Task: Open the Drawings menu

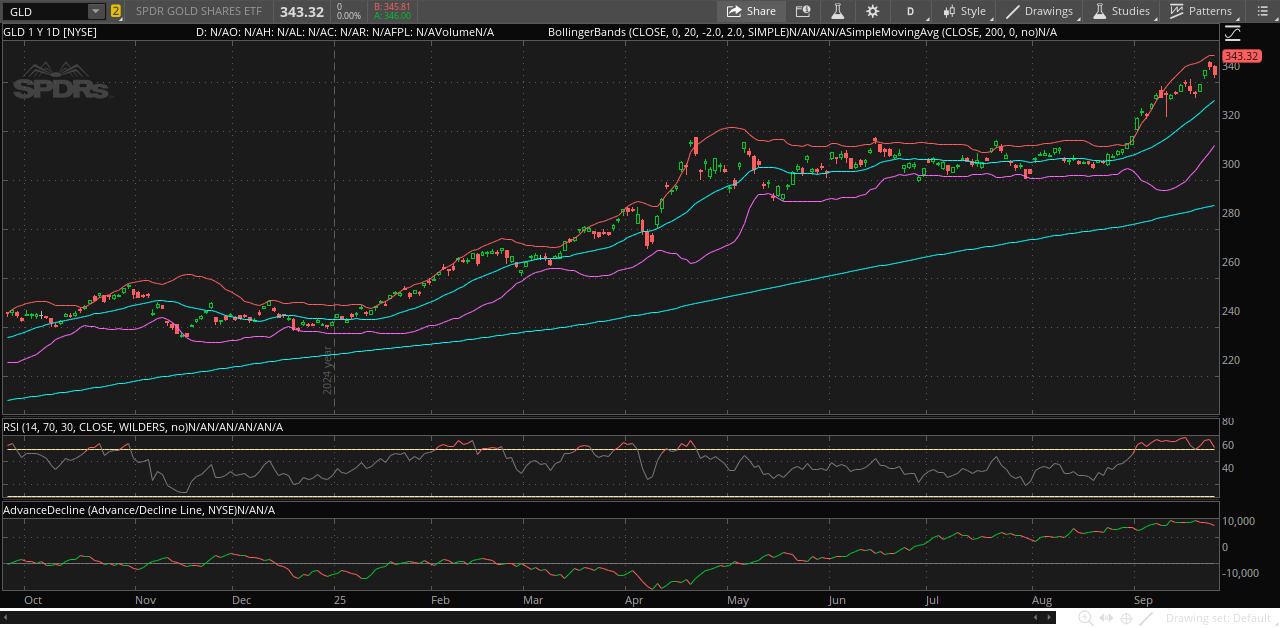Action: pos(1039,11)
